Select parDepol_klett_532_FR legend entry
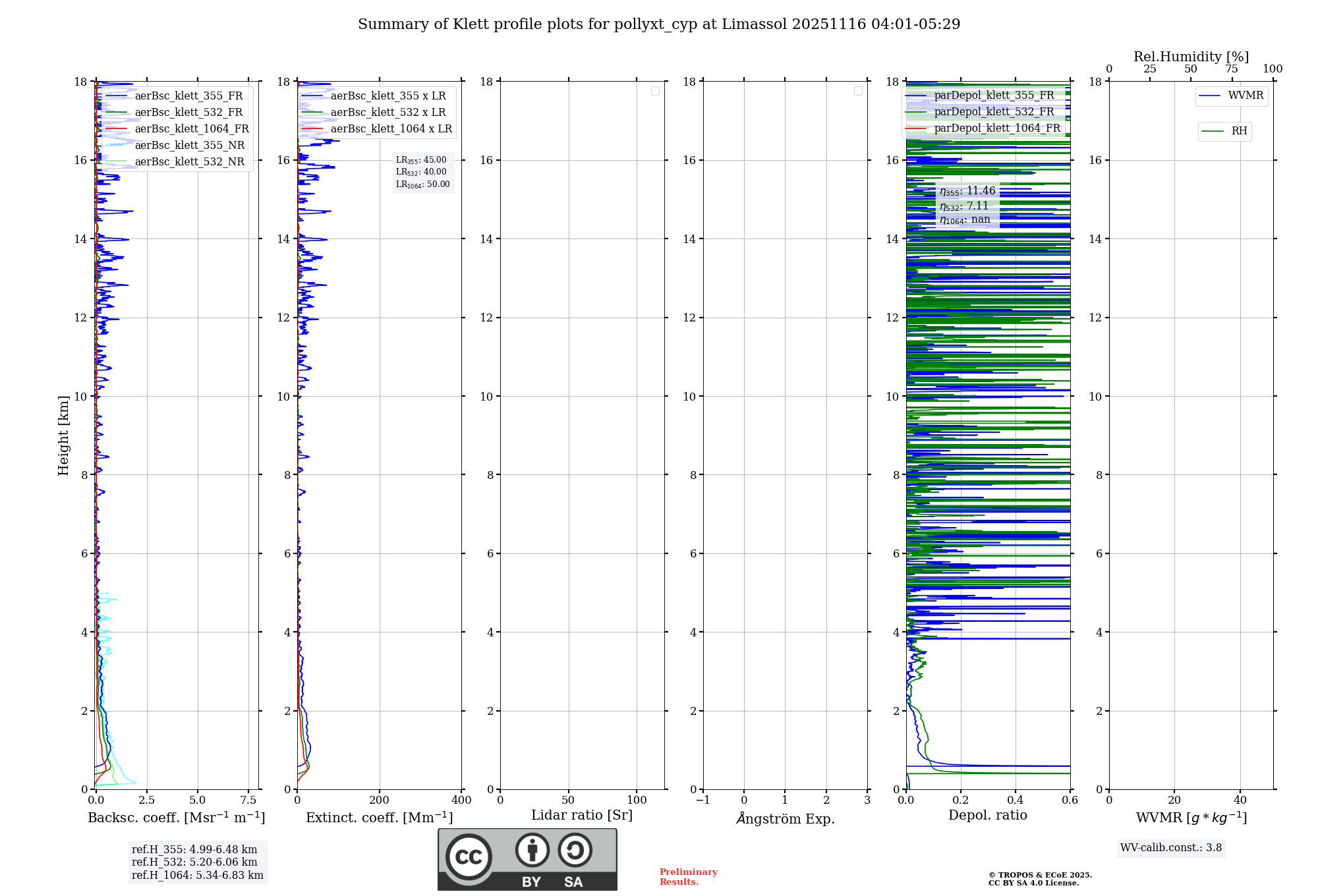The height and width of the screenshot is (896, 1318). 993,111
